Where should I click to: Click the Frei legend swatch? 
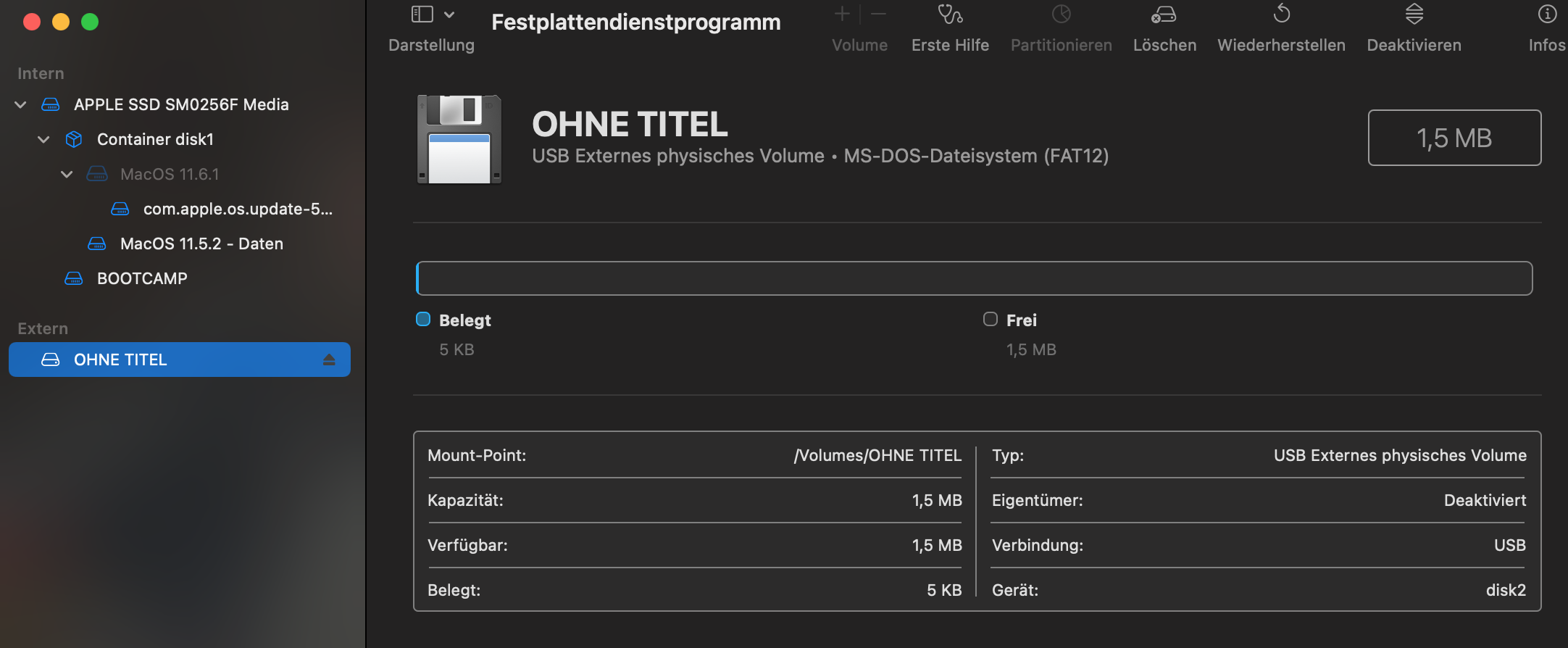tap(991, 320)
